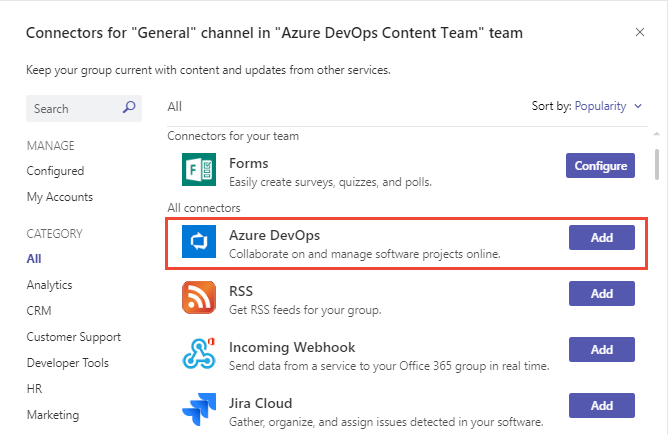Add the Azure DevOps connector
This screenshot has height=435, width=669.
tap(602, 238)
